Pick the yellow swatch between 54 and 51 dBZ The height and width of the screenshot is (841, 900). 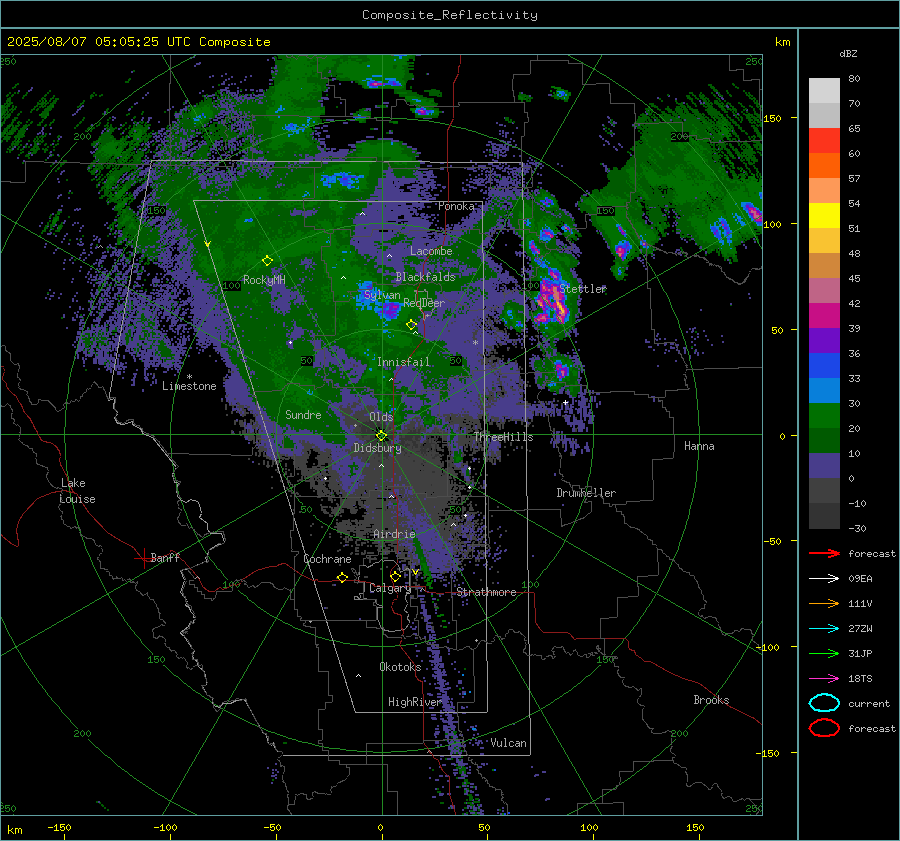tap(824, 216)
